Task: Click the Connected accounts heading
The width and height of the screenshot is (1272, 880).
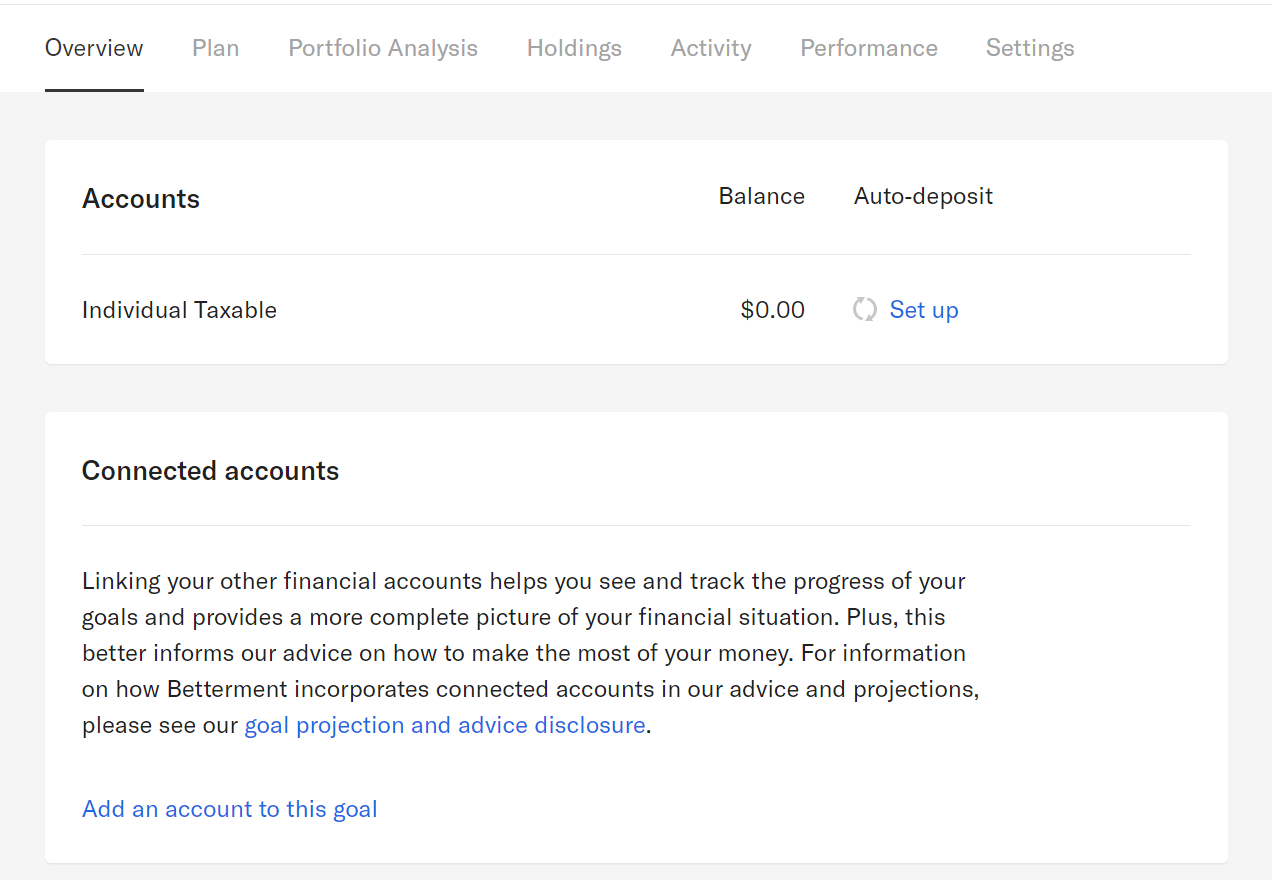Action: [210, 470]
